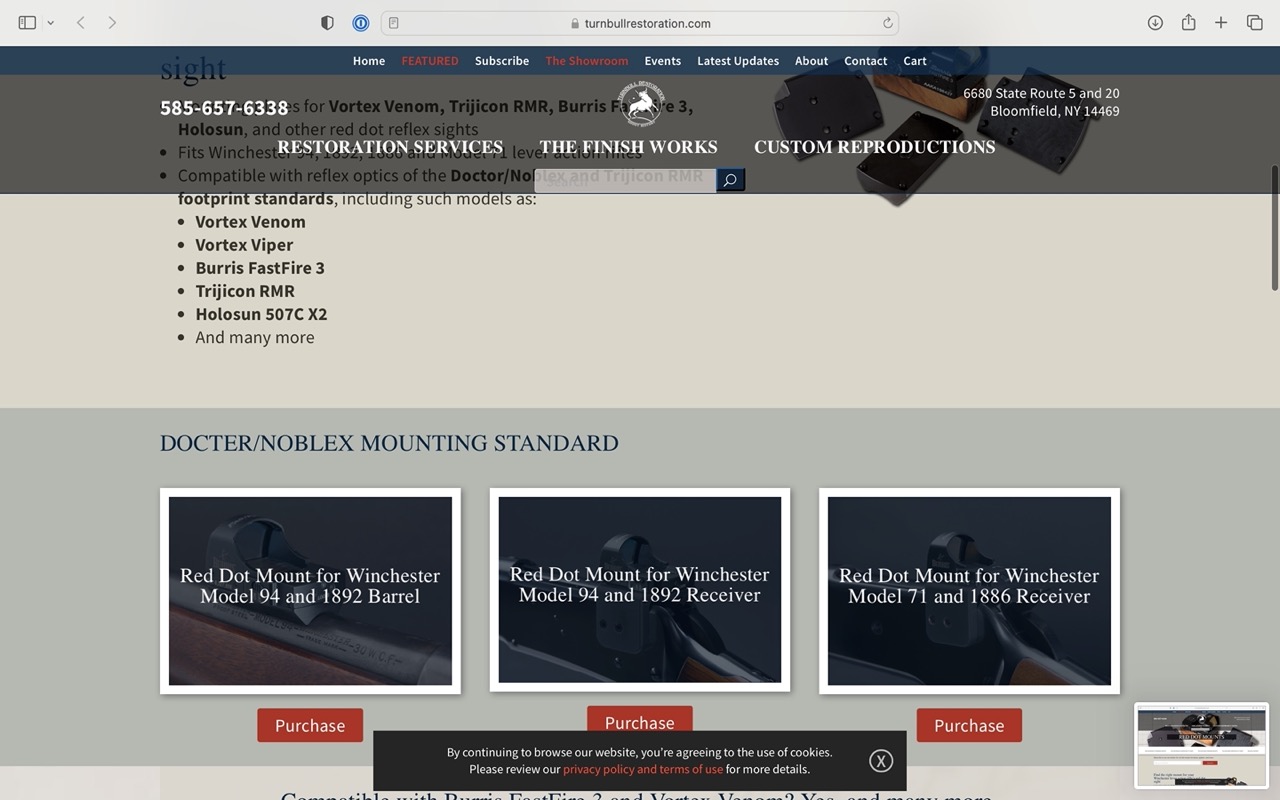Show Safari downloads
This screenshot has height=800, width=1280.
point(1155,23)
